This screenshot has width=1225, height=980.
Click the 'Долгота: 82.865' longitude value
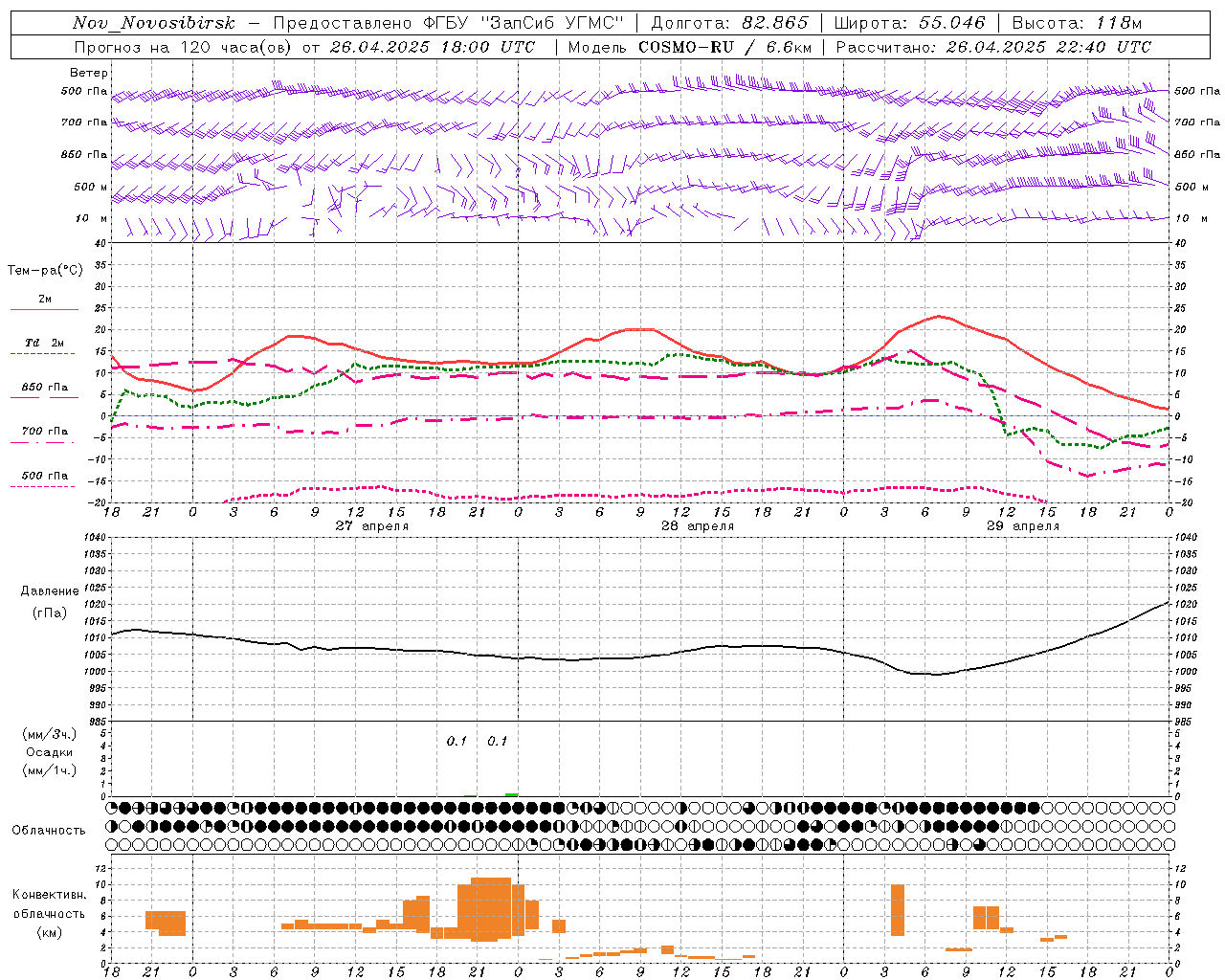(x=729, y=23)
